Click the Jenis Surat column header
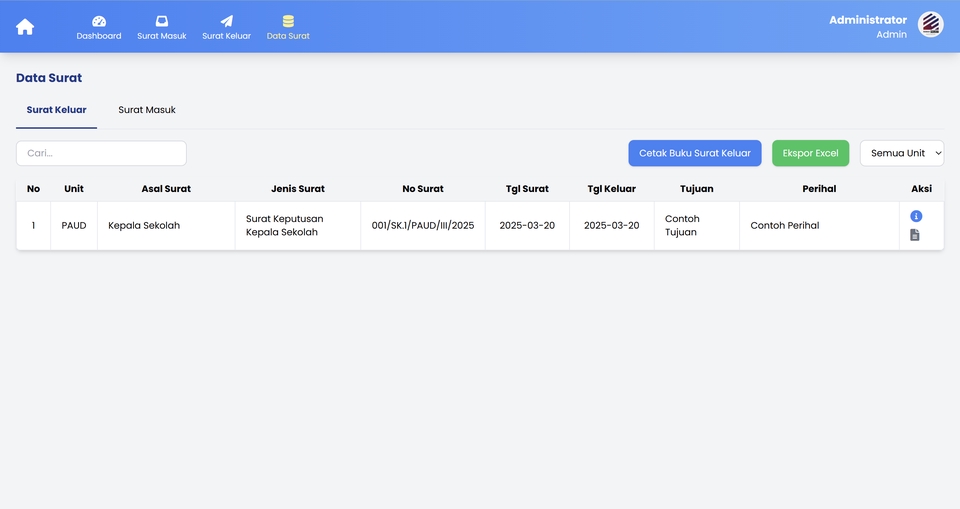Screen dimensions: 960x509 (x=298, y=189)
